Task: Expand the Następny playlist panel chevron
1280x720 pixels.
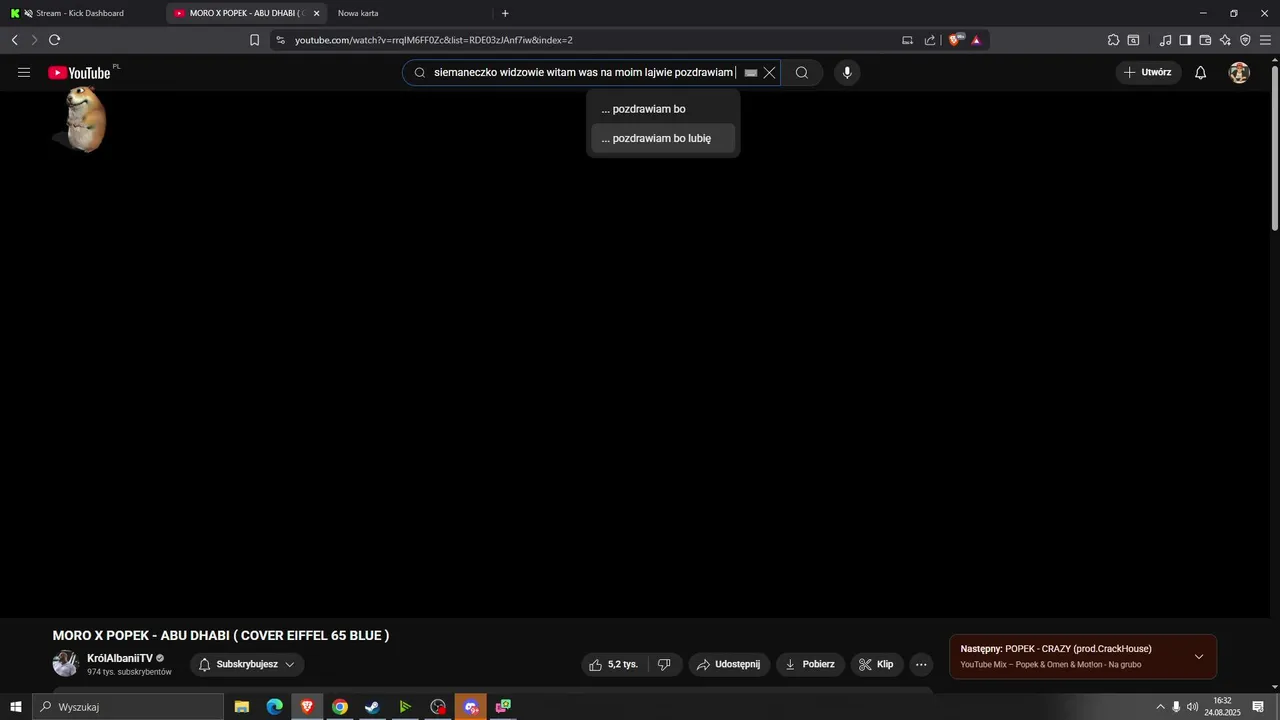Action: (x=1199, y=657)
